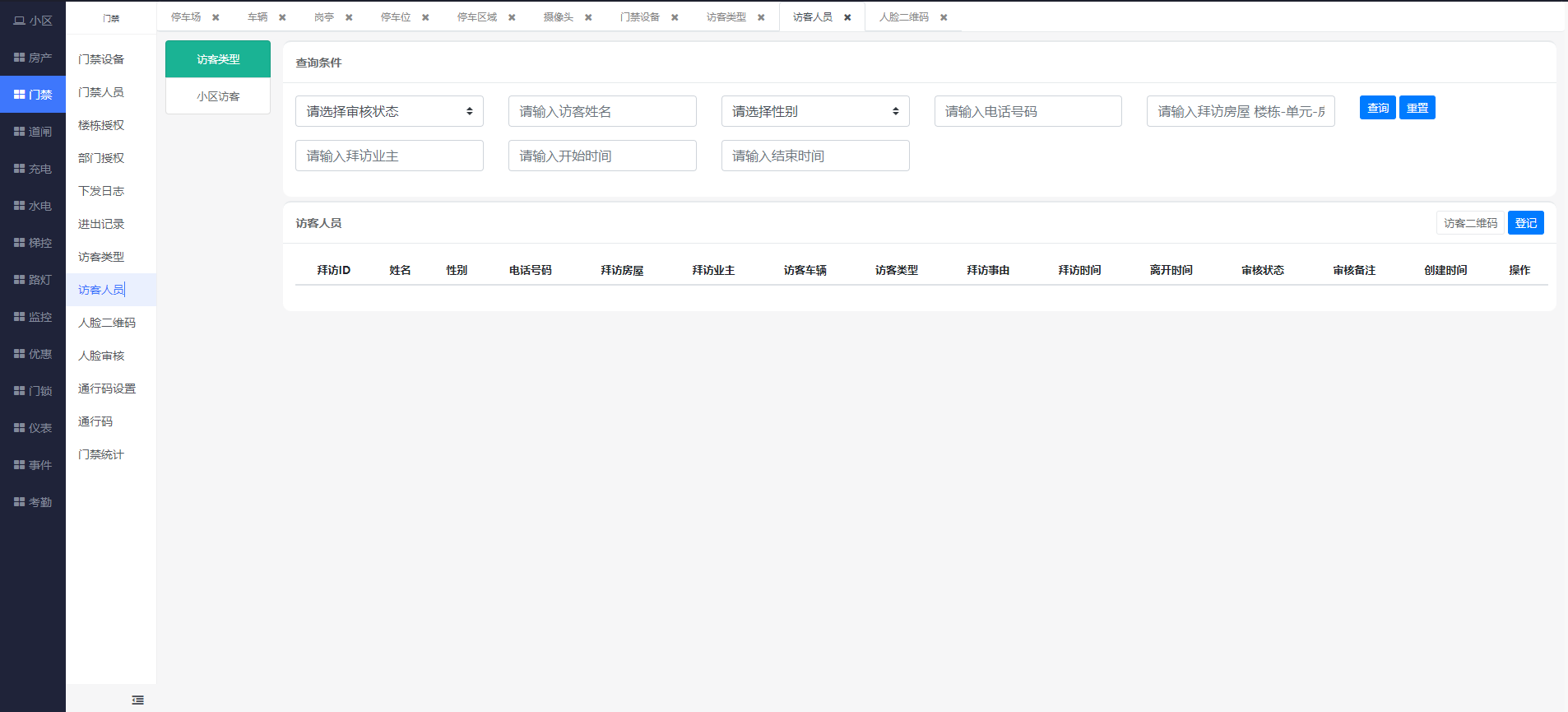
Task: Open the 考勤 module in sidebar
Action: (x=33, y=502)
